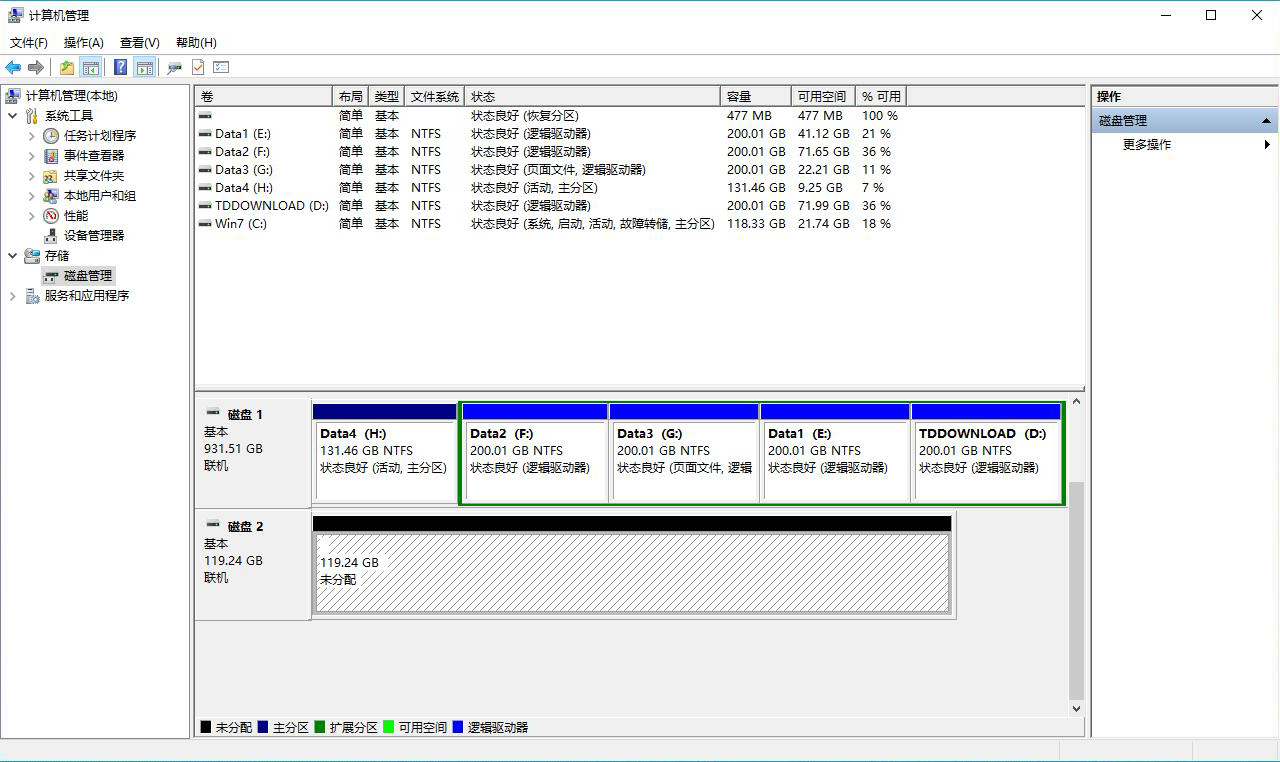The height and width of the screenshot is (762, 1280).
Task: Click the Local Users and Groups icon
Action: pos(51,196)
